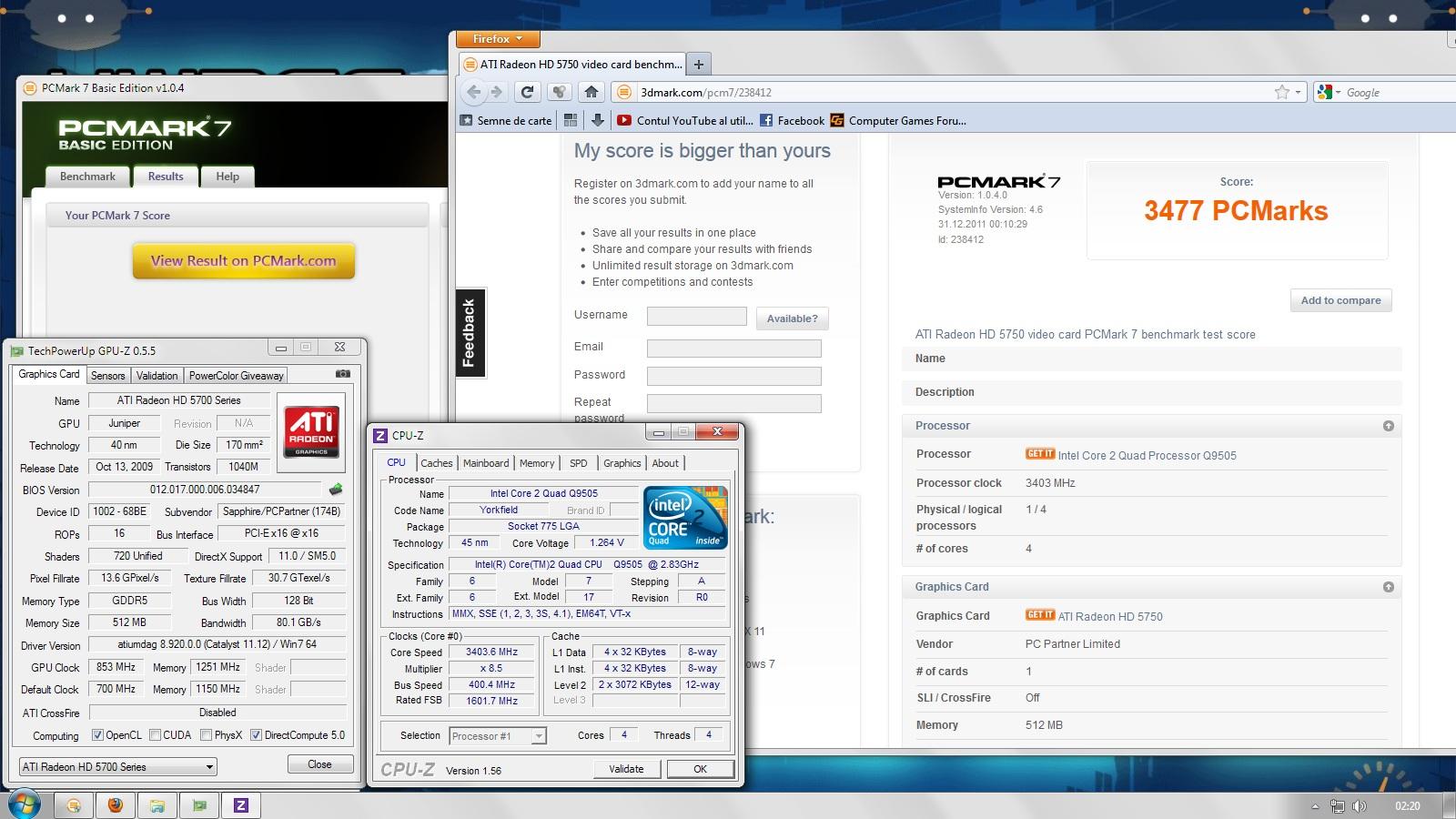Open the Google search engine dropdown
1456x819 pixels.
point(1329,92)
